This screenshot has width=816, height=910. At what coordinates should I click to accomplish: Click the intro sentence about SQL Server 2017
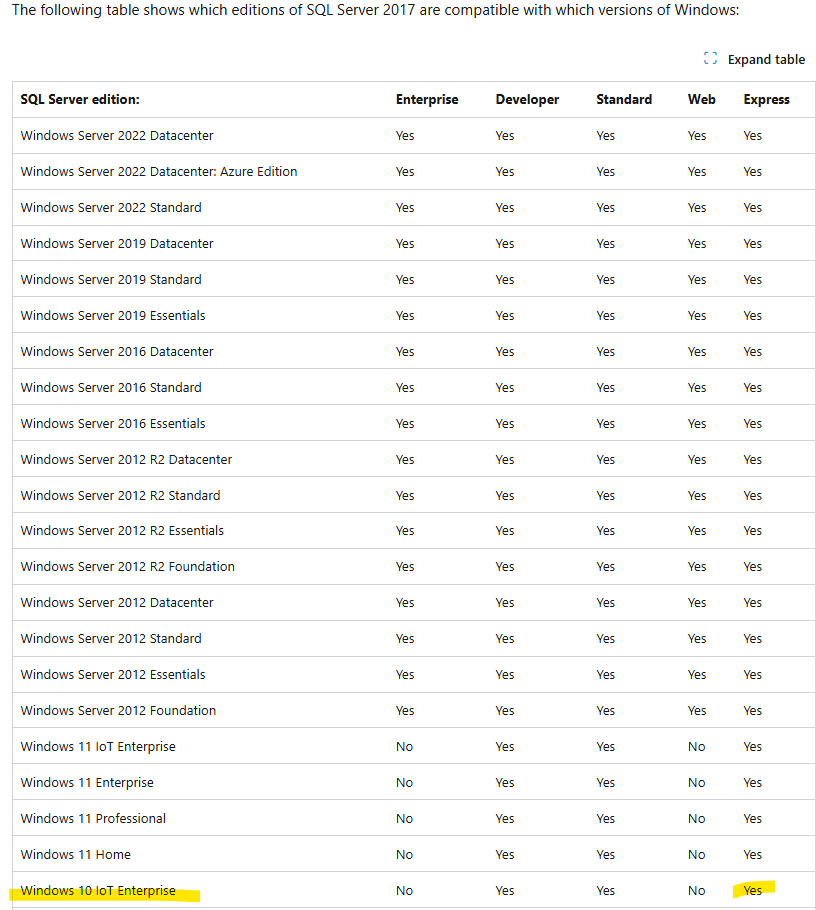click(375, 10)
